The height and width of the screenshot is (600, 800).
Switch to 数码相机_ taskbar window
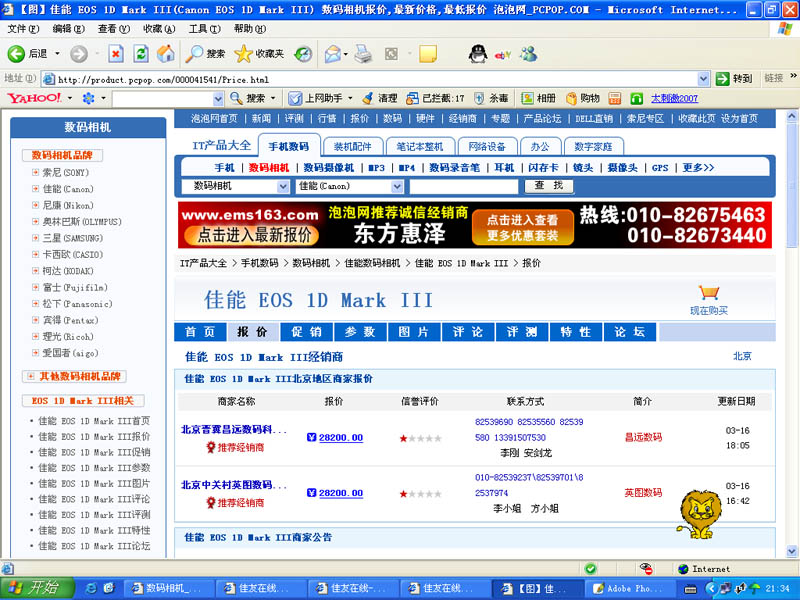pos(170,589)
